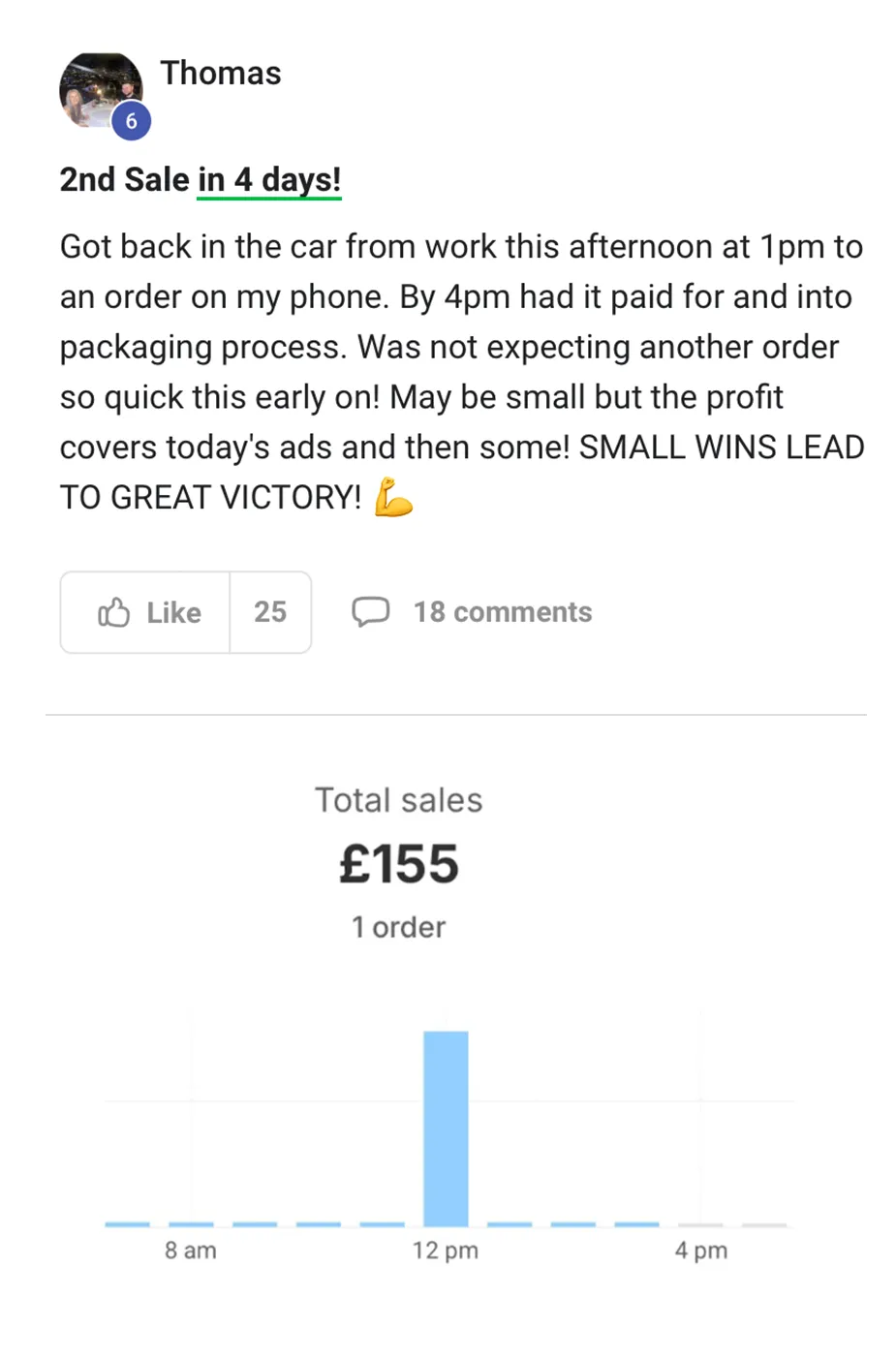The width and height of the screenshot is (896, 1359).
Task: Open Thomas's profile picture
Action: (97, 89)
